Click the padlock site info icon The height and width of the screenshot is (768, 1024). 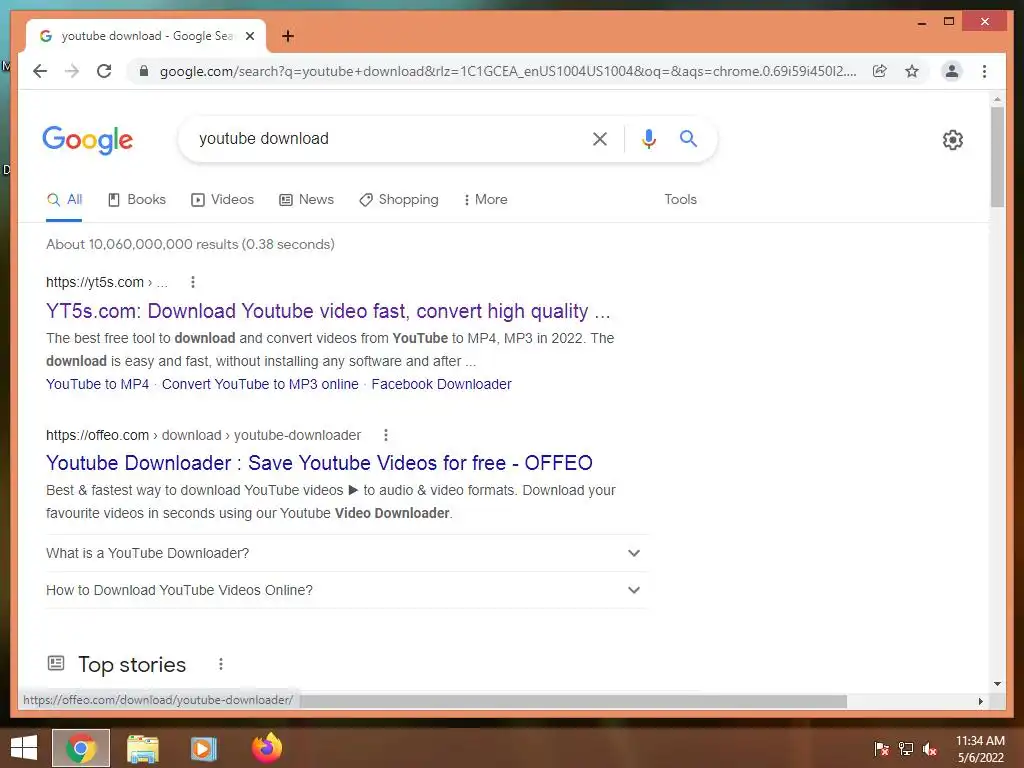coord(144,71)
